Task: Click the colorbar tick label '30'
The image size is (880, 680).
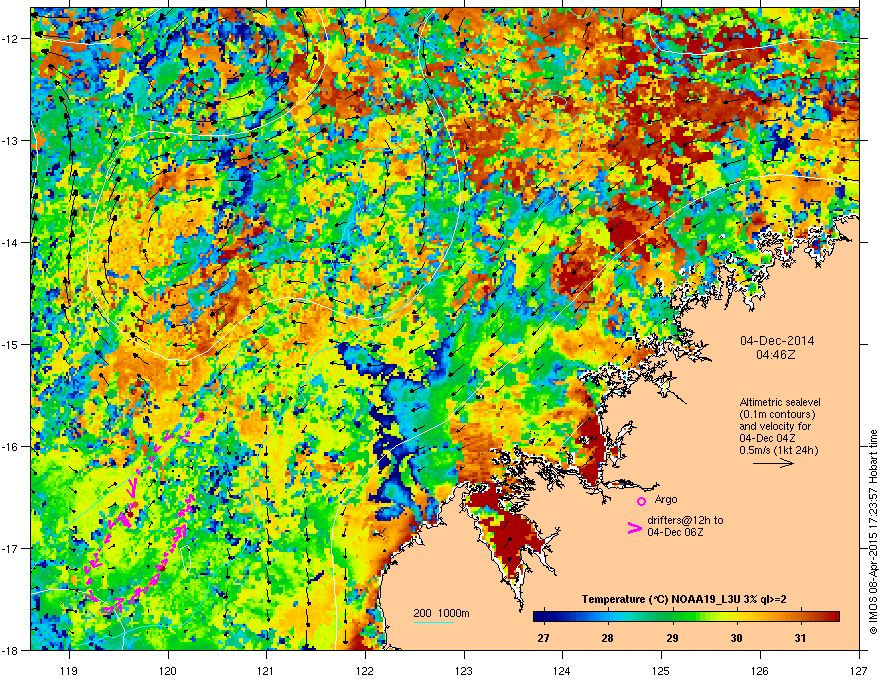Action: [736, 638]
